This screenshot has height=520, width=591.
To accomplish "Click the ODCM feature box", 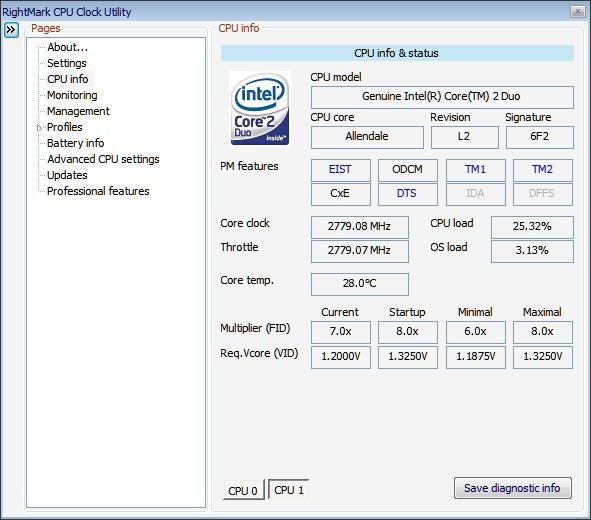I will 408,170.
